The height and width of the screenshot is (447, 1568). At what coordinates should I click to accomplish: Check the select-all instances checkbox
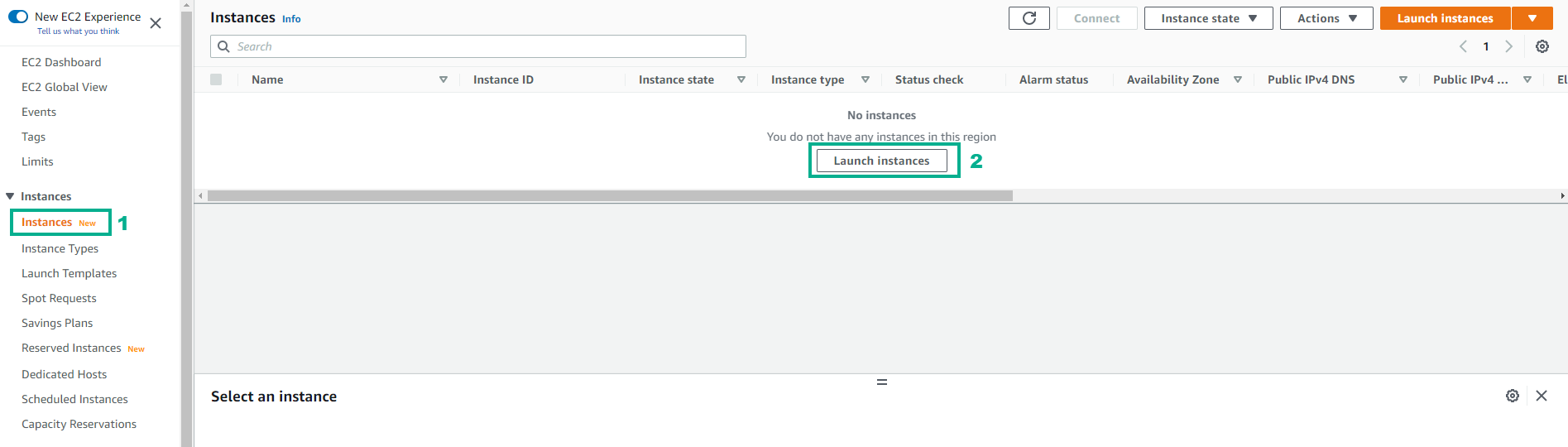(x=216, y=79)
